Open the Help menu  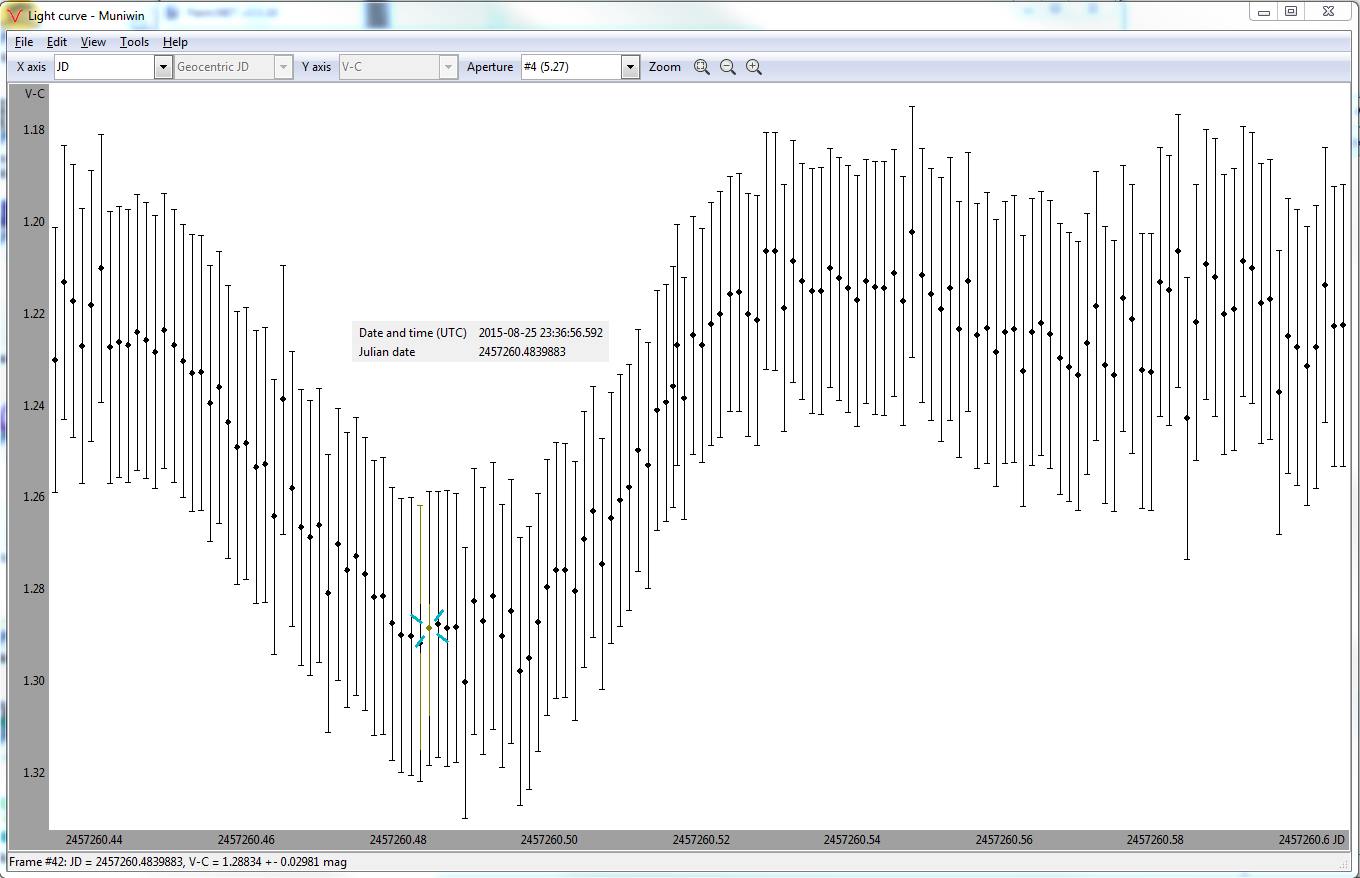pos(175,42)
